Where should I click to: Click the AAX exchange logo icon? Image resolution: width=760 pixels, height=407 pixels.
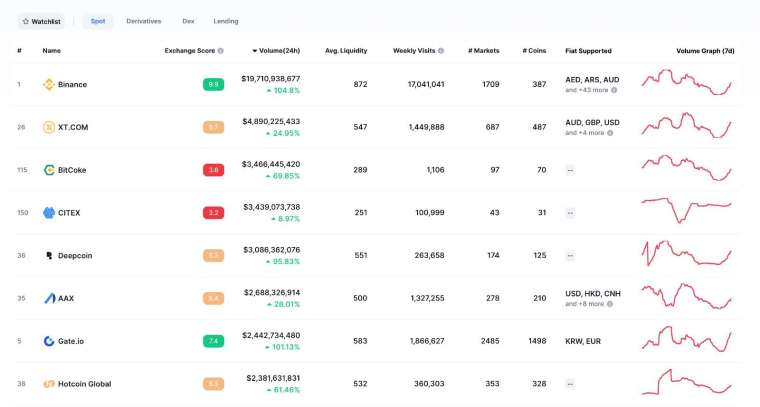(48, 298)
